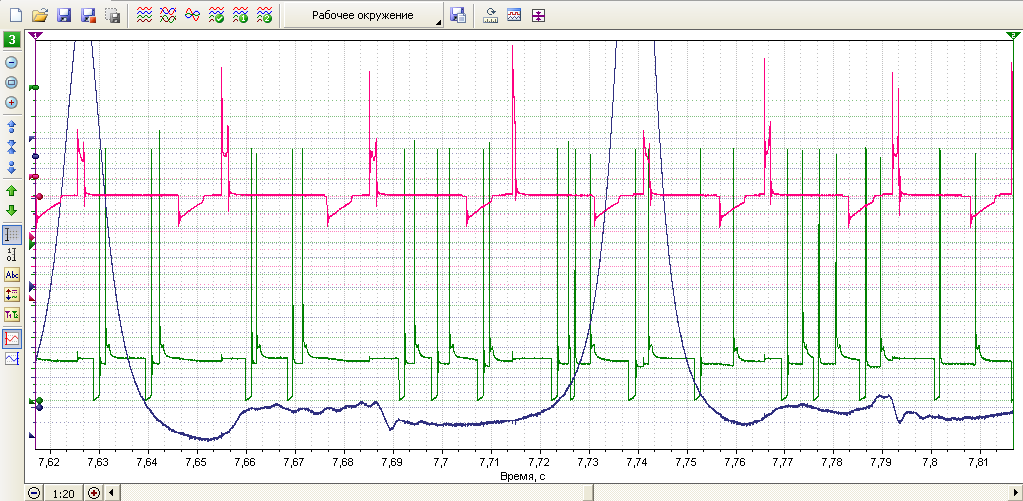Create a new blank document
Image resolution: width=1023 pixels, height=501 pixels.
(16, 16)
